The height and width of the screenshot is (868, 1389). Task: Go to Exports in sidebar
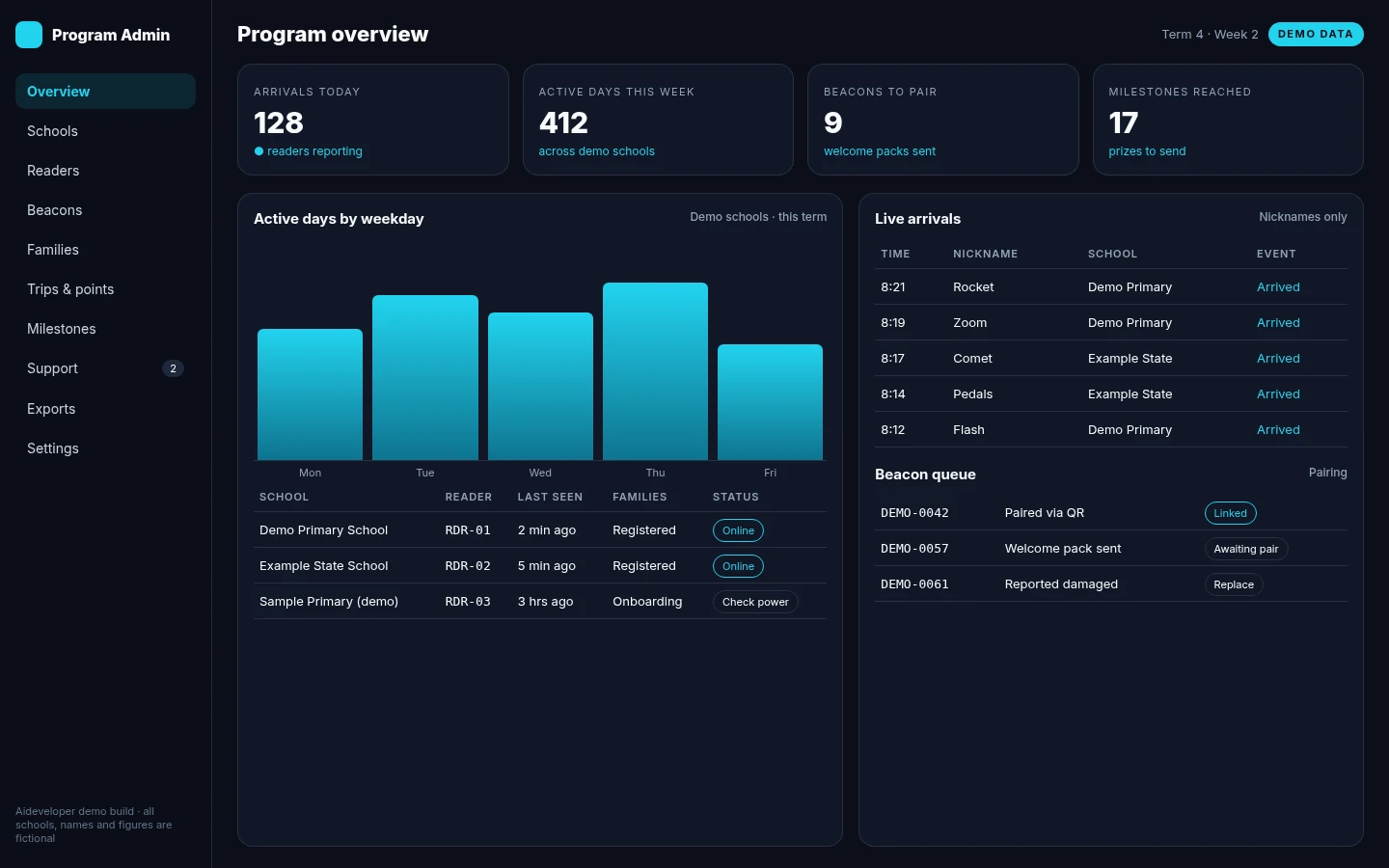105,409
